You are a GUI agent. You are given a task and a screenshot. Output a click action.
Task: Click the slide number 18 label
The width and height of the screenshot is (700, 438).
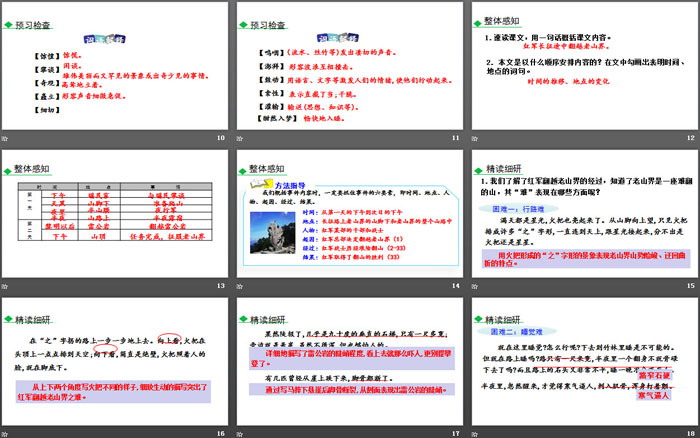(x=689, y=433)
